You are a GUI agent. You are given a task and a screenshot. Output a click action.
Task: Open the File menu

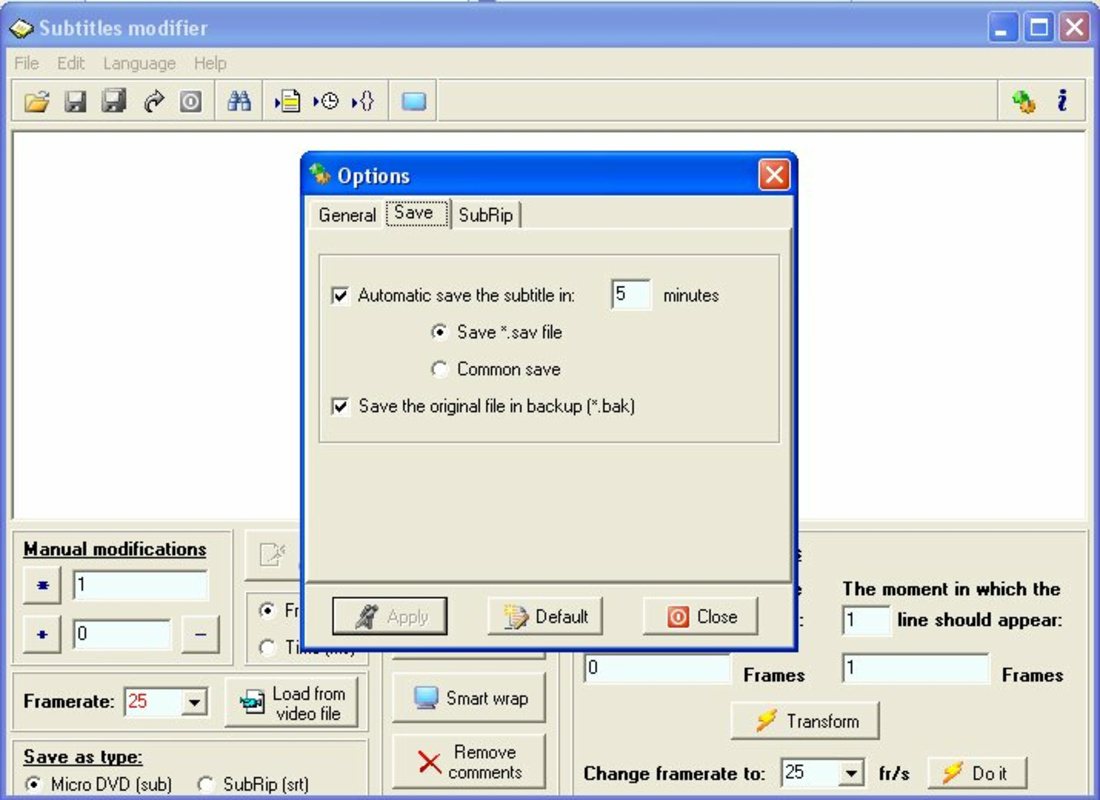click(27, 63)
